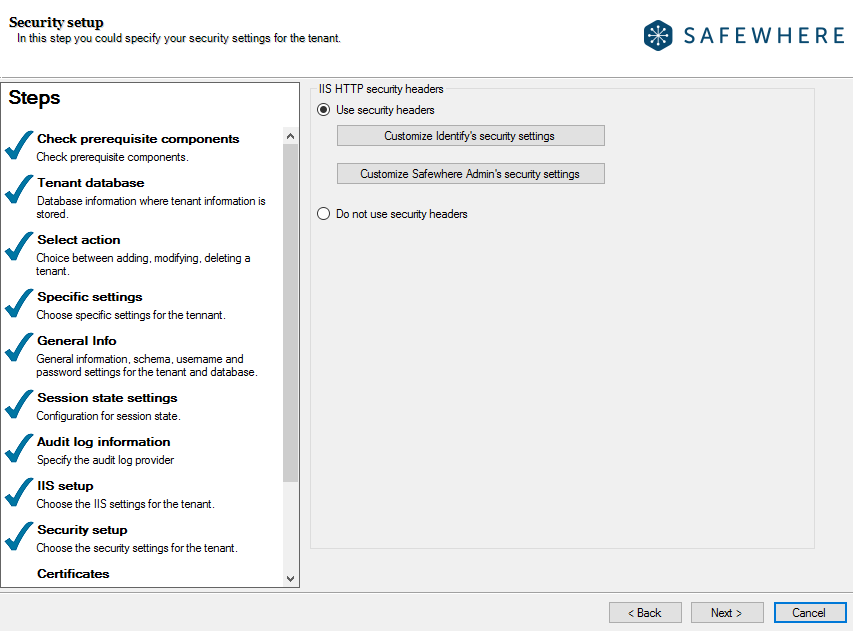
Task: Open Customize Safewhere Admin's security settings
Action: (x=470, y=173)
